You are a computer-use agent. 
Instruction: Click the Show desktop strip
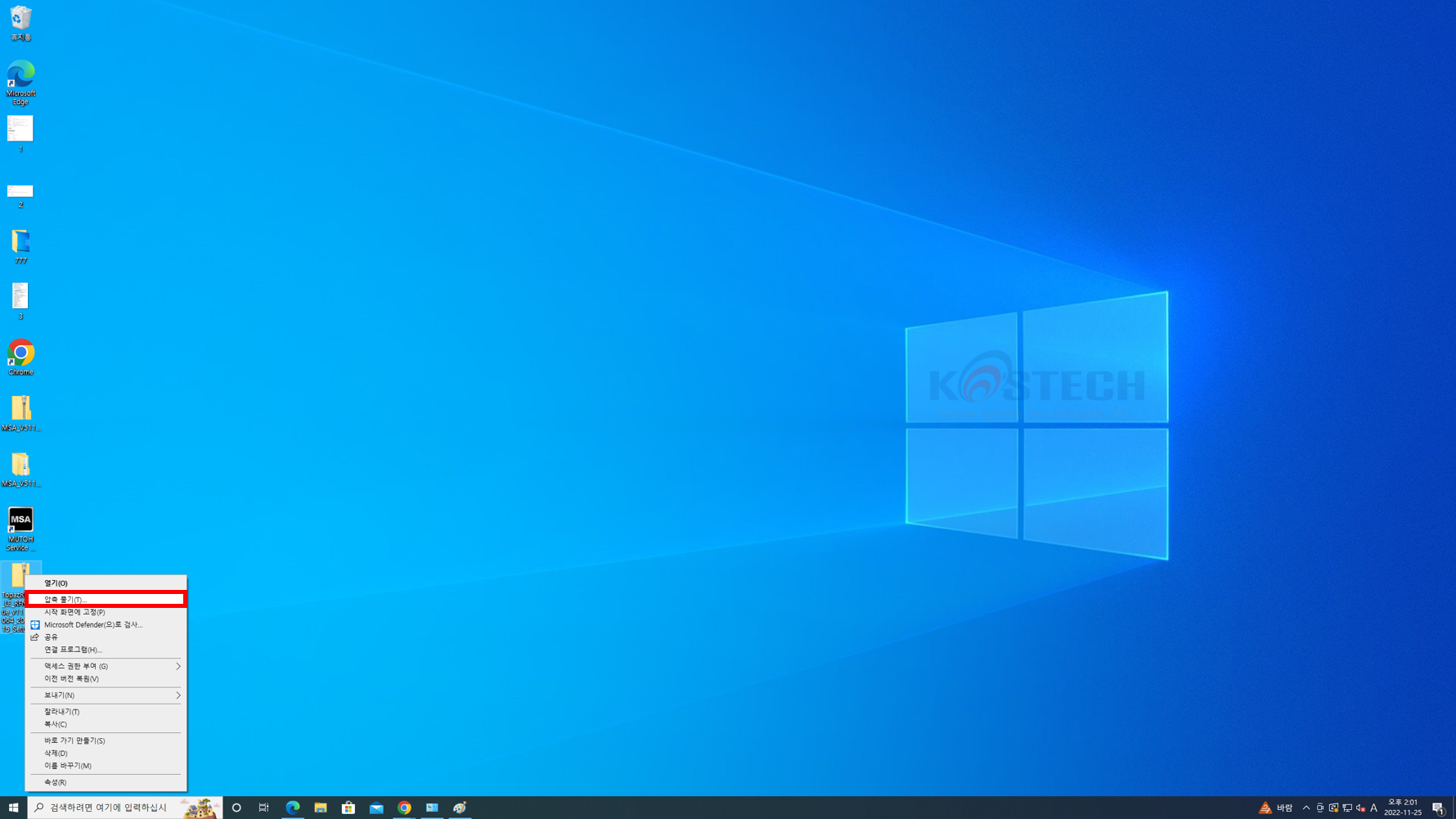tap(1454, 808)
